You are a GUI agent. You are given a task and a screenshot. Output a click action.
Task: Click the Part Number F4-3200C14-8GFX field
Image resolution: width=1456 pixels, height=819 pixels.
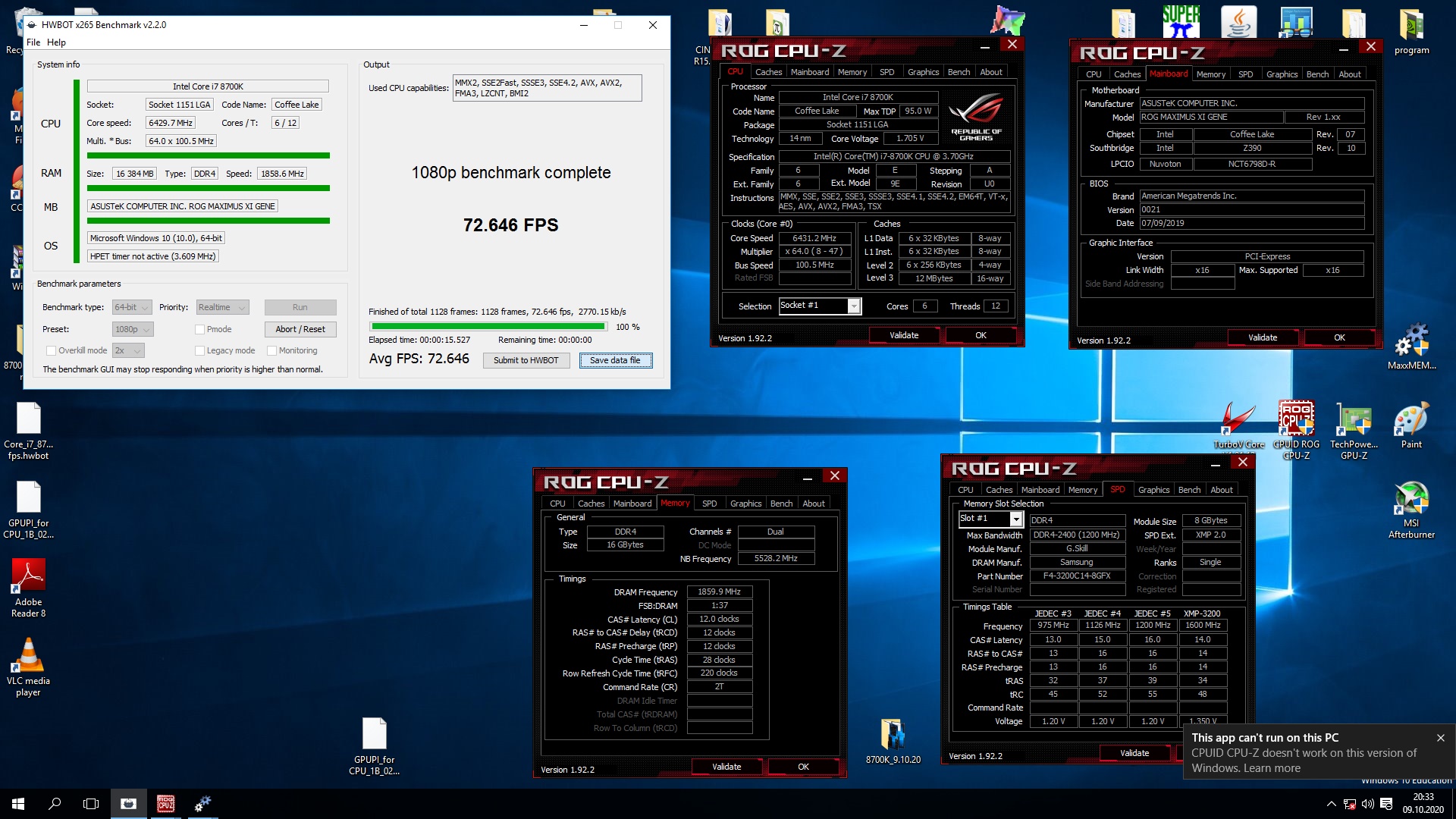pos(1077,576)
